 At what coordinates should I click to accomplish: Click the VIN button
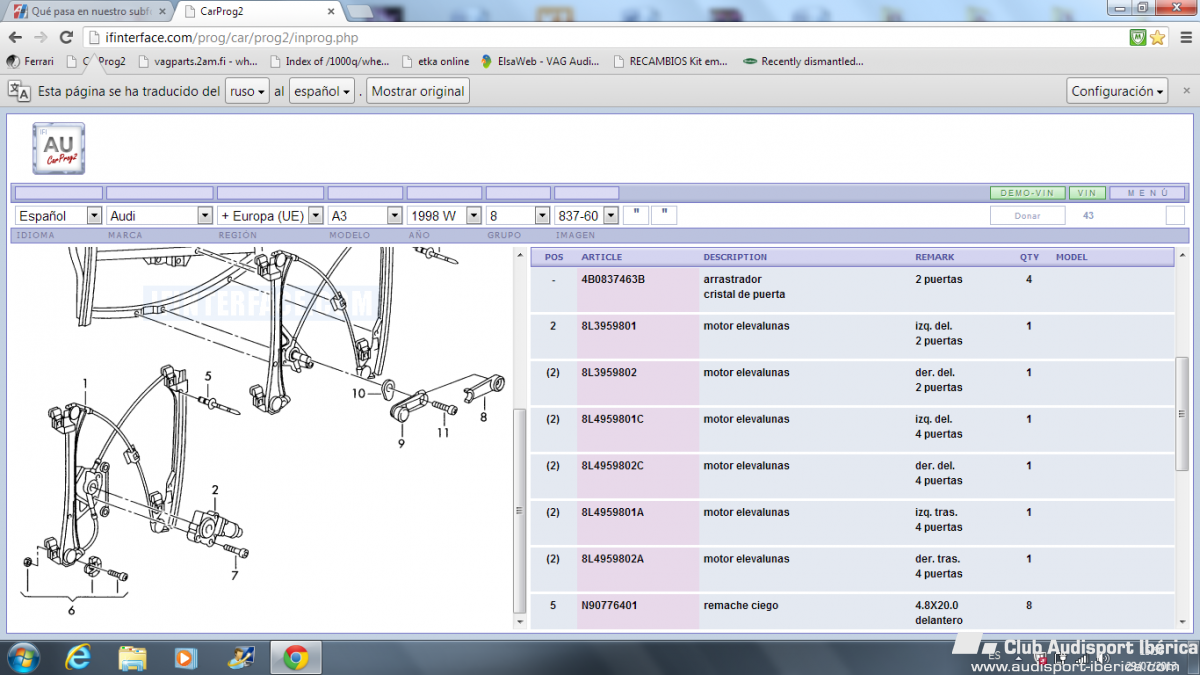pos(1087,193)
